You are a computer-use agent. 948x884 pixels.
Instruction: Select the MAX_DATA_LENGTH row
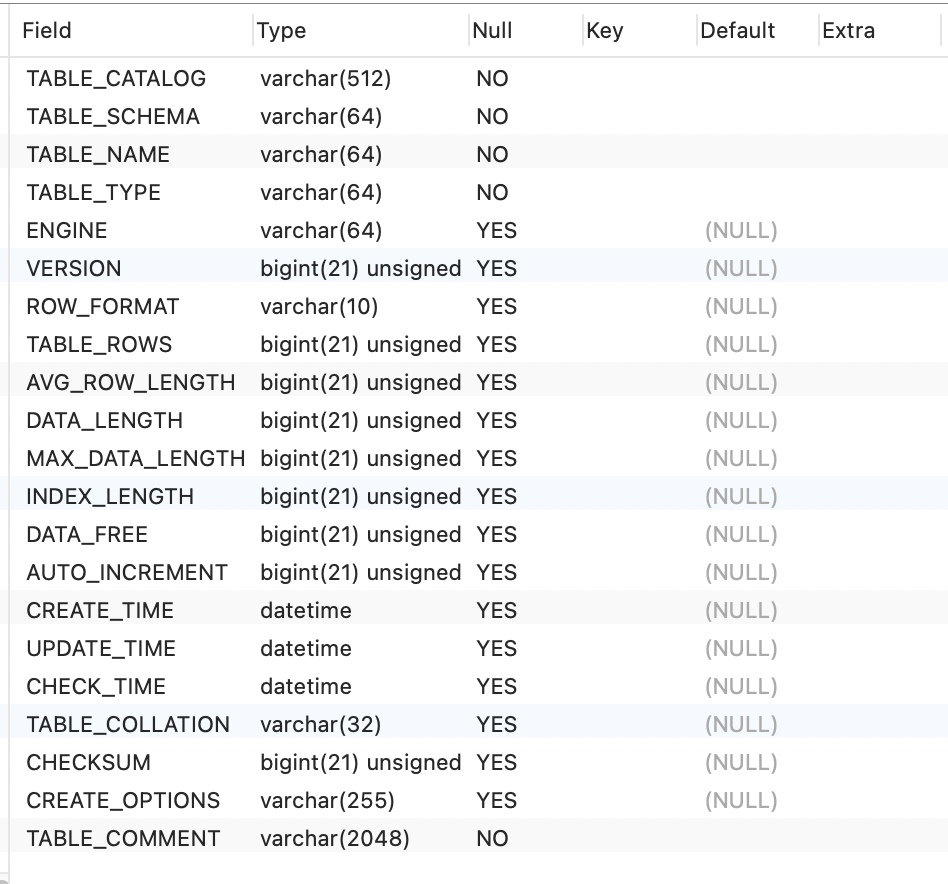click(x=475, y=458)
